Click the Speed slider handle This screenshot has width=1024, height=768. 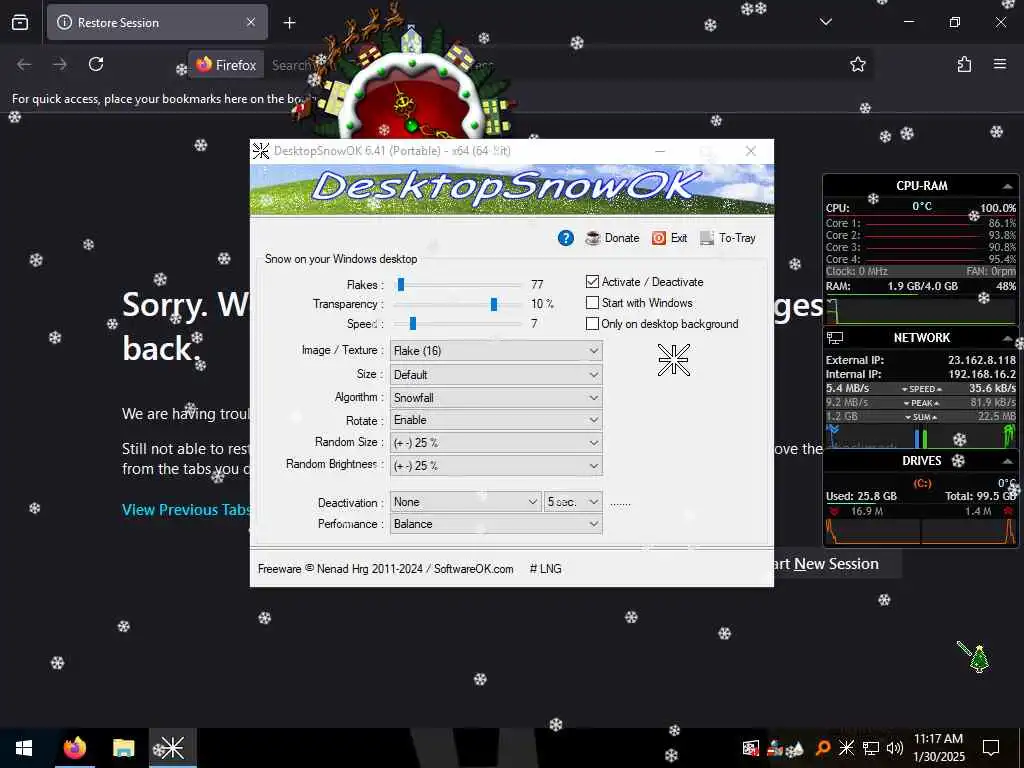point(413,323)
